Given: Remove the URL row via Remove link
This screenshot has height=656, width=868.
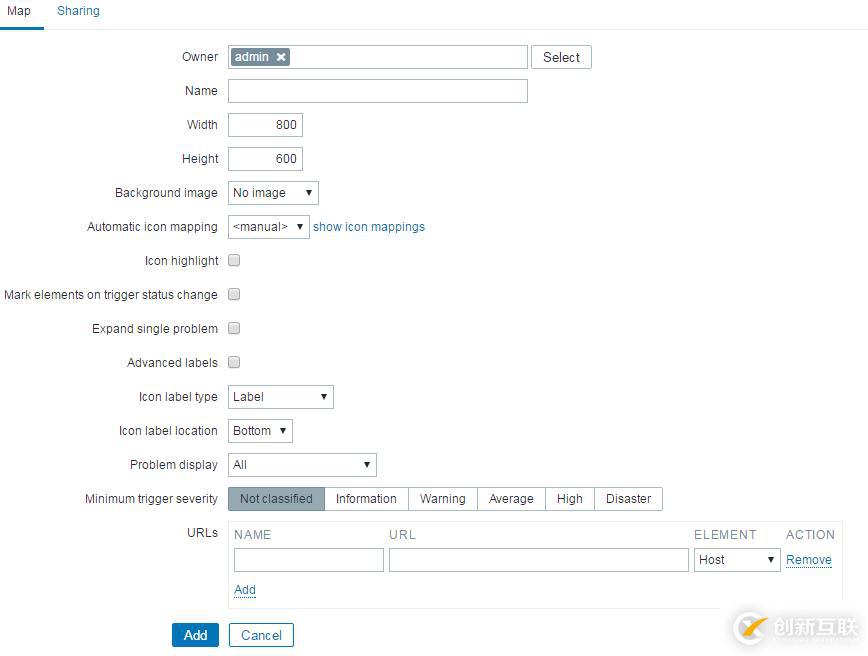Looking at the screenshot, I should 808,560.
